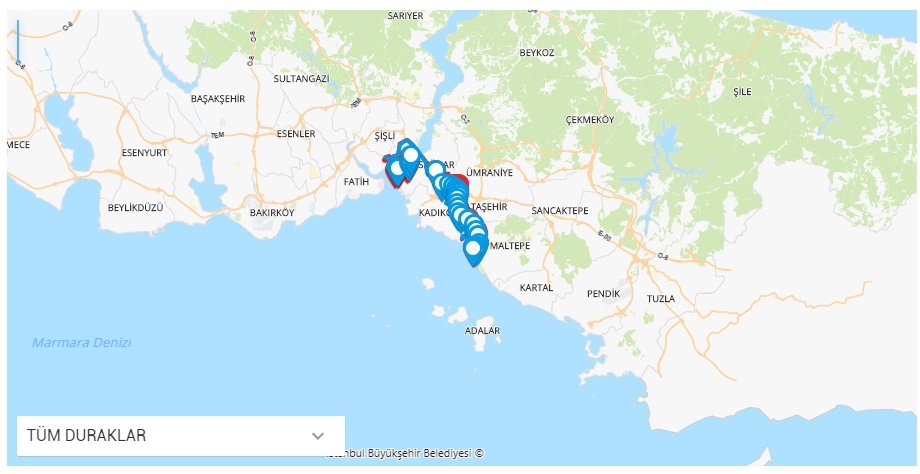
Task: Click the Marmara Denizi sea label
Action: pos(82,343)
